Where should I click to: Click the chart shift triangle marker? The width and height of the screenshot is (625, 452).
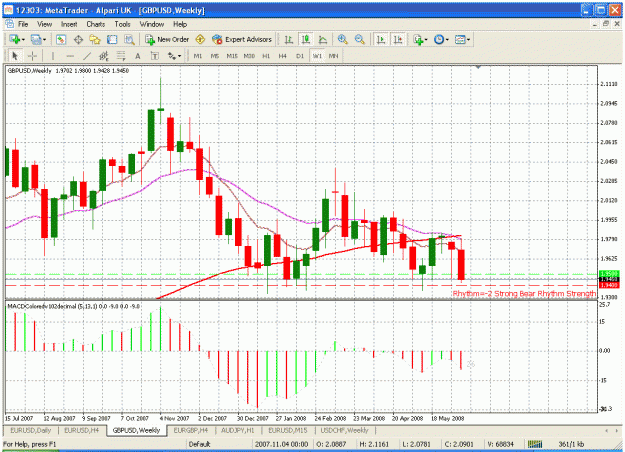pos(478,67)
